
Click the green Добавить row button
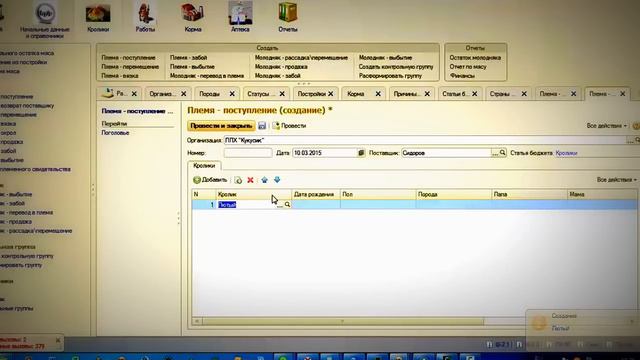pos(210,180)
